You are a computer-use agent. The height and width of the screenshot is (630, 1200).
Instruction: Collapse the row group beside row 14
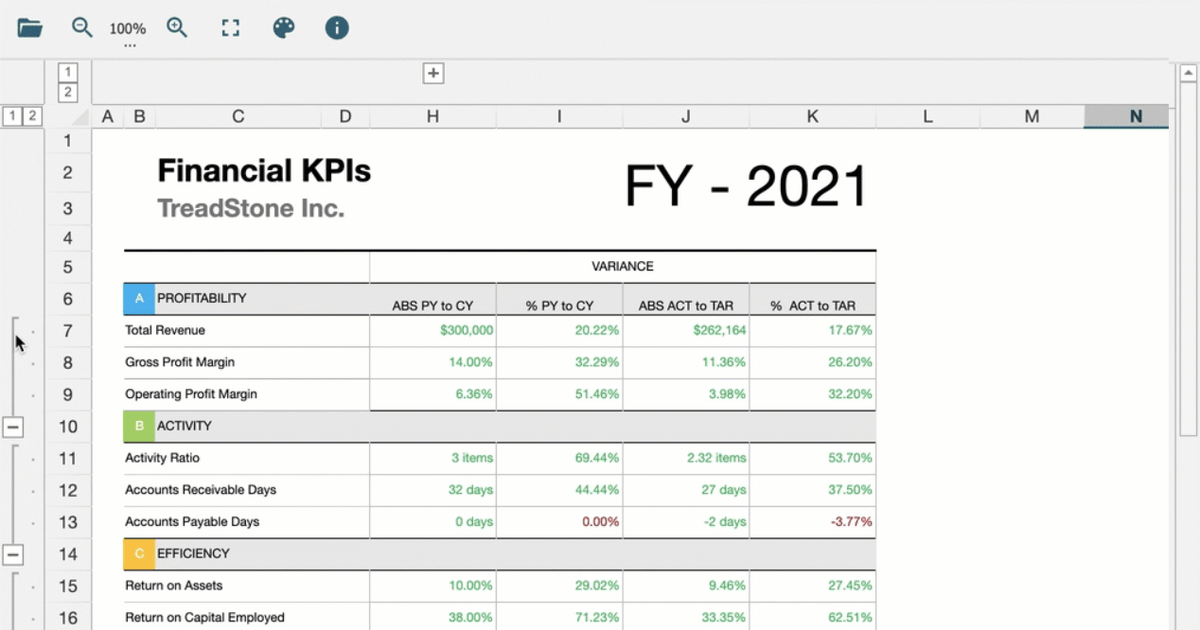13,554
